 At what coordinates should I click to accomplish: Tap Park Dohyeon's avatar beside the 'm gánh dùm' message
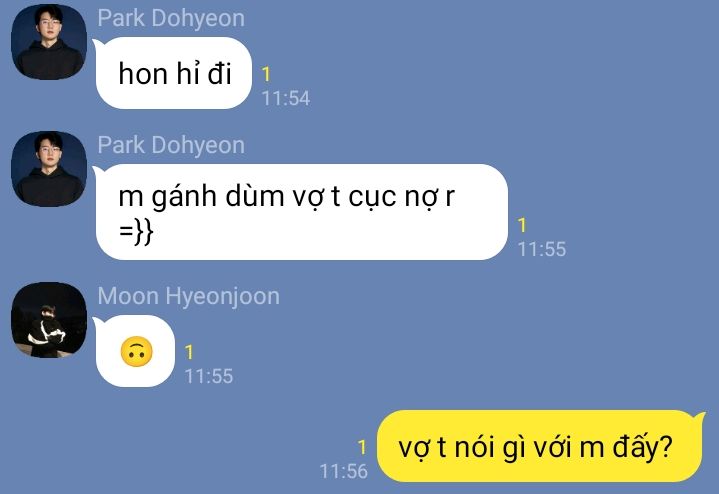click(49, 169)
